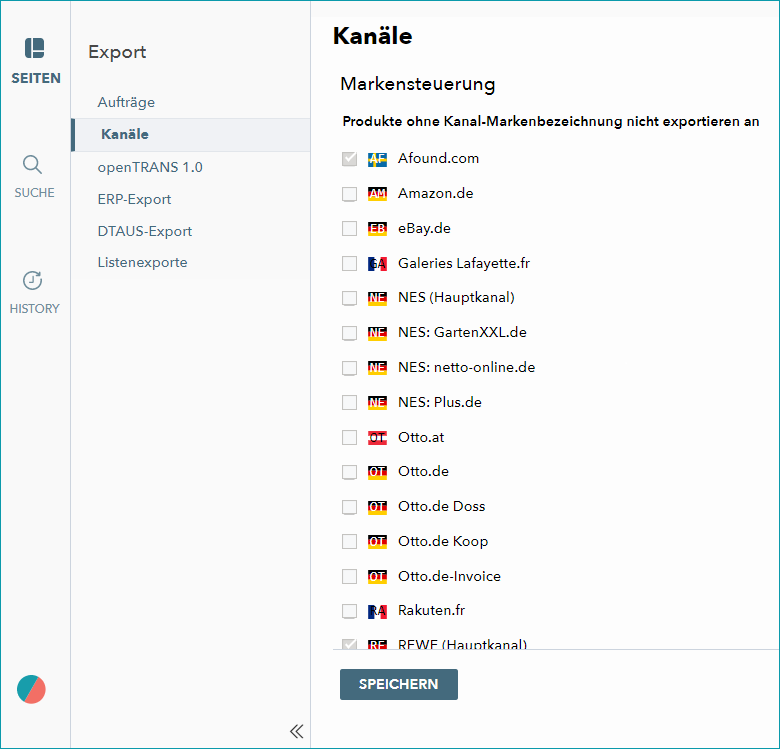
Task: Click the Rakuten.fr RA flag icon
Action: pyautogui.click(x=377, y=611)
